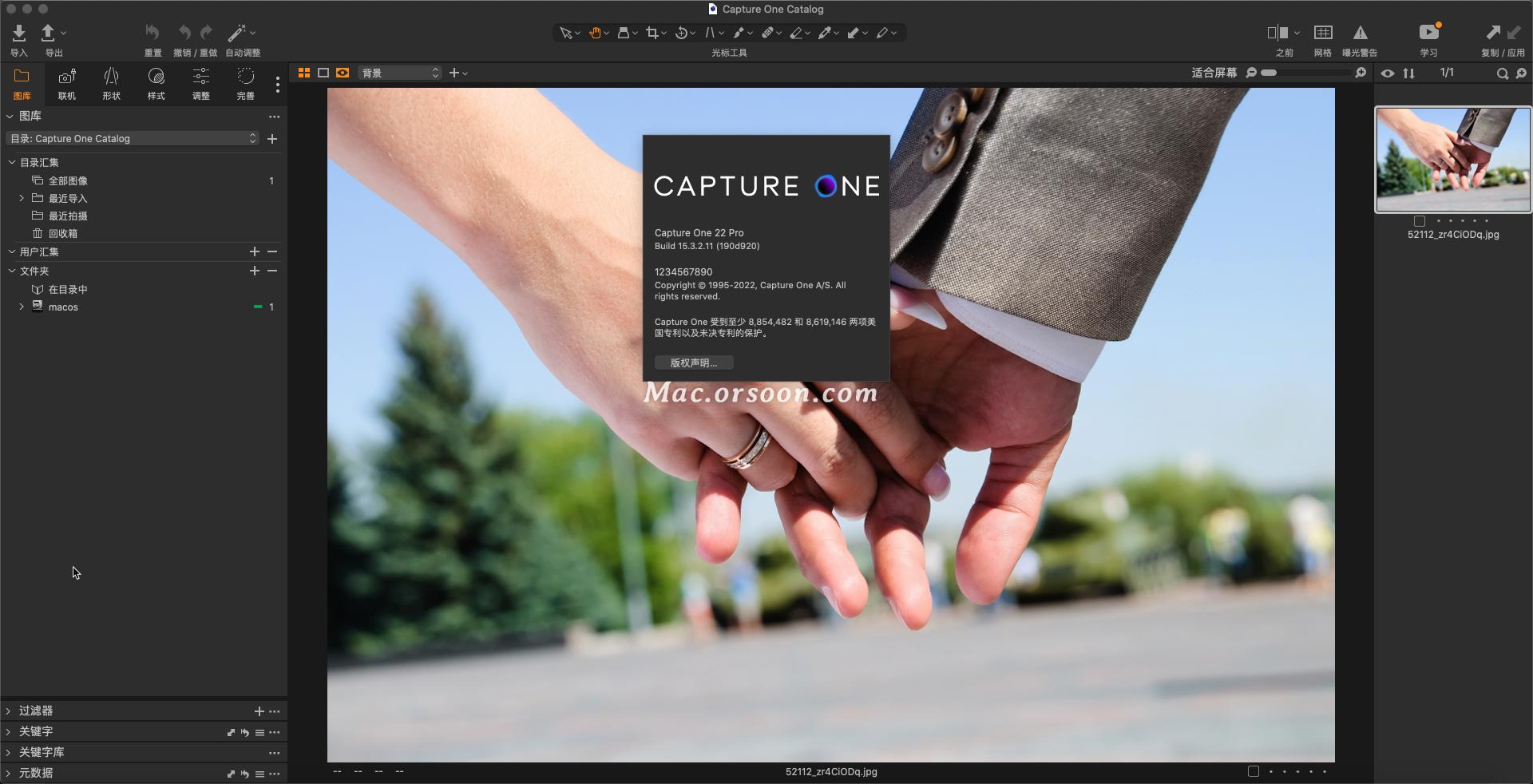Switch to the 调整 panel tab
1533x784 pixels.
tap(200, 82)
